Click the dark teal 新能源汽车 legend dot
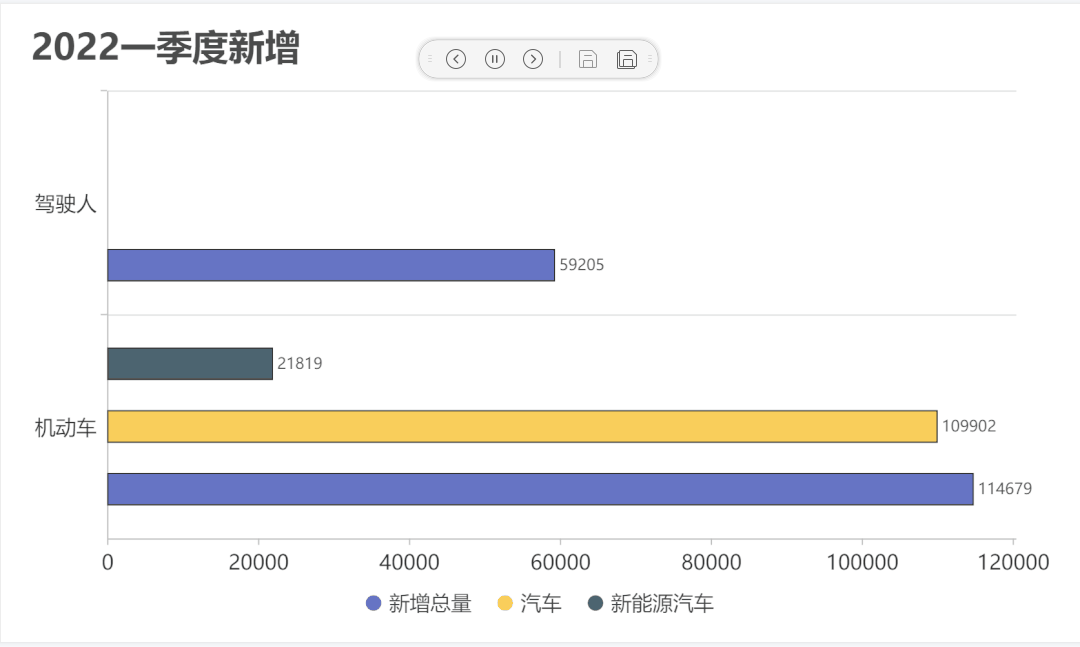Image resolution: width=1080 pixels, height=647 pixels. pos(596,603)
